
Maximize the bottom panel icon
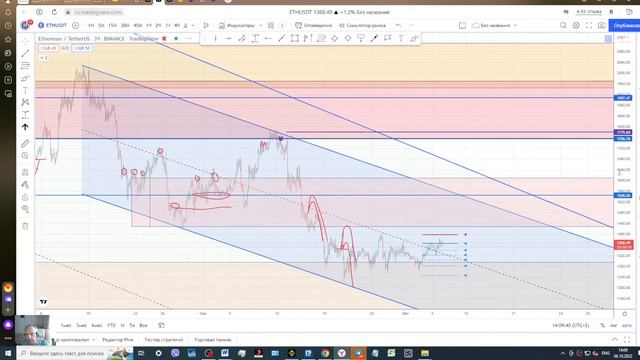(x=627, y=340)
